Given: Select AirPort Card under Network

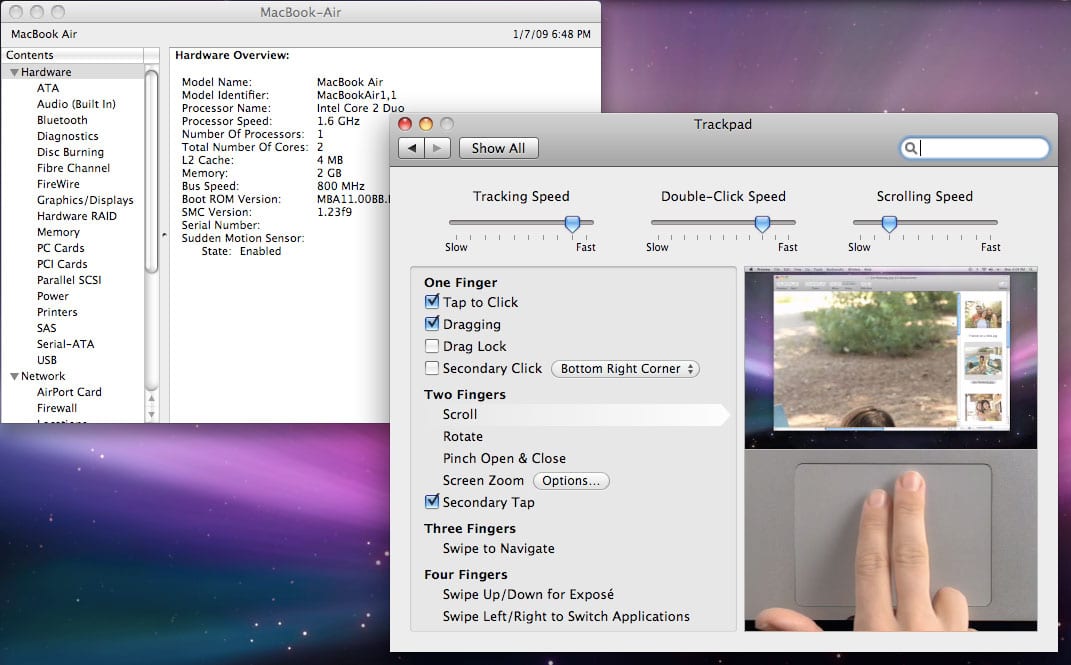Looking at the screenshot, I should point(69,392).
